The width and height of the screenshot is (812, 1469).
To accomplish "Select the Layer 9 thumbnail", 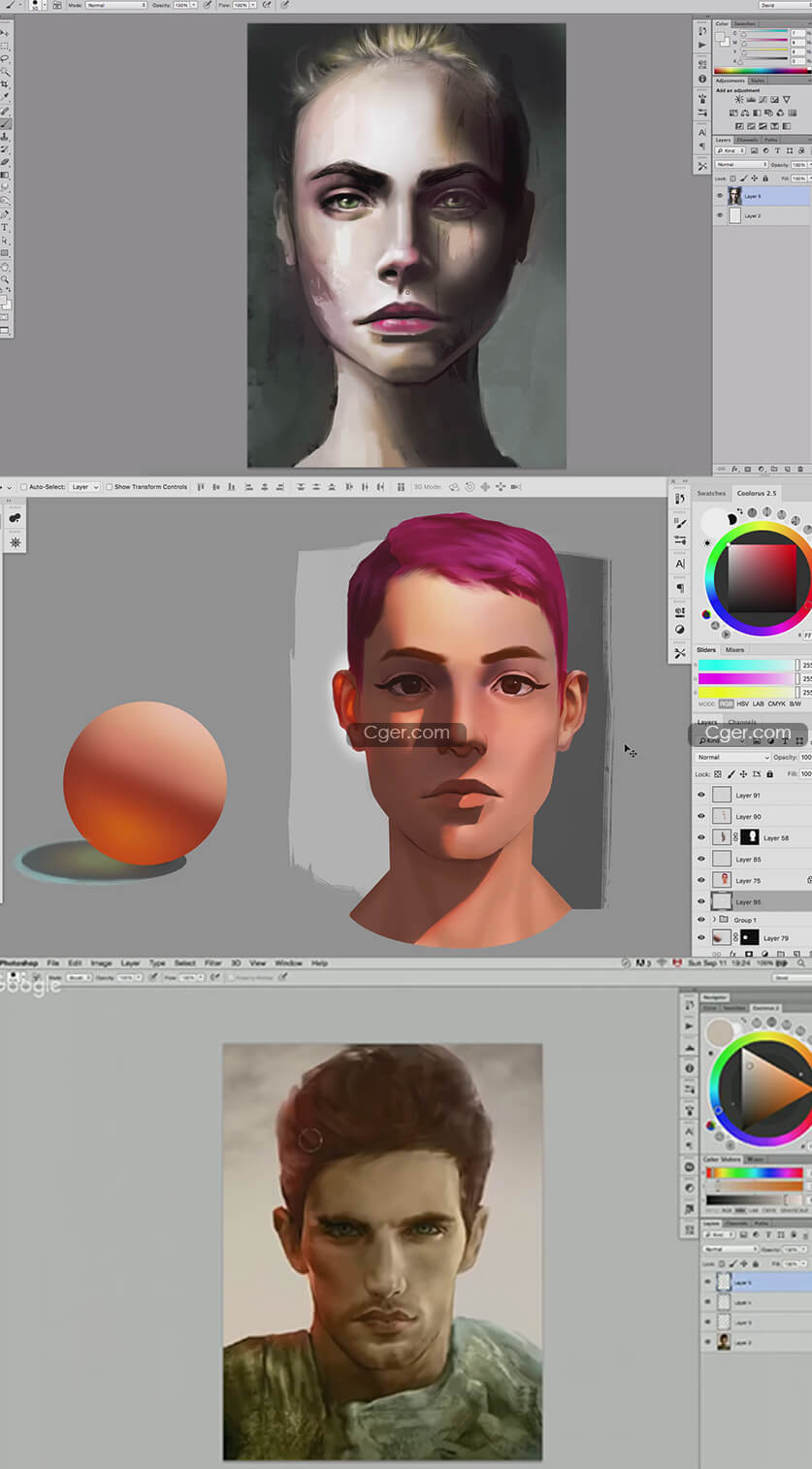I will point(734,196).
